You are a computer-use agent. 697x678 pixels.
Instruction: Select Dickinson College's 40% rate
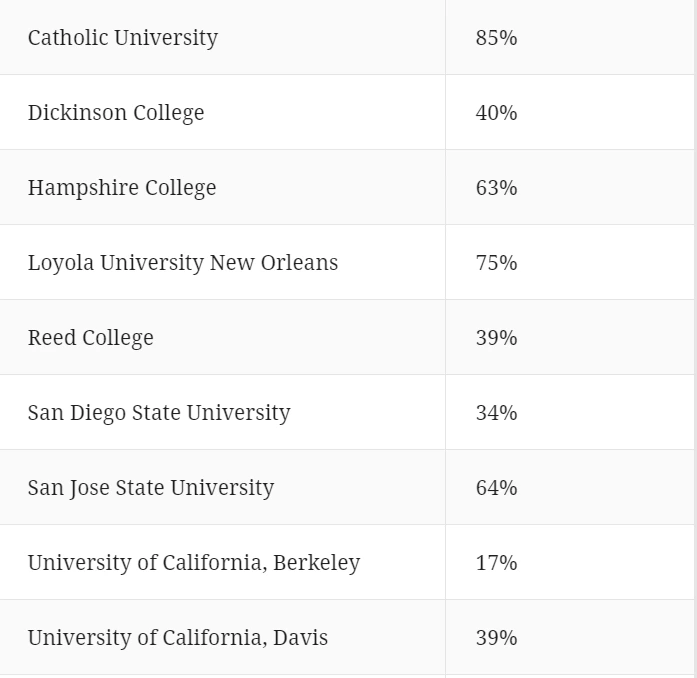496,113
